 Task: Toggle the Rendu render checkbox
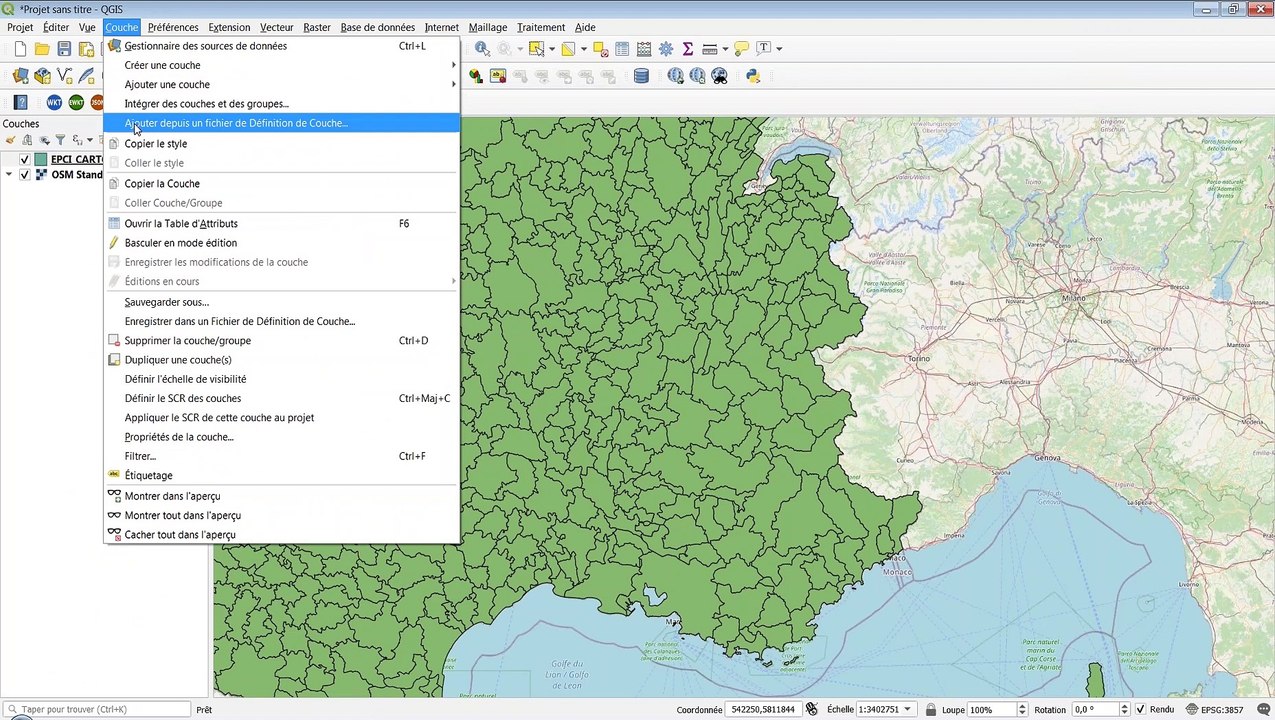click(x=1140, y=710)
